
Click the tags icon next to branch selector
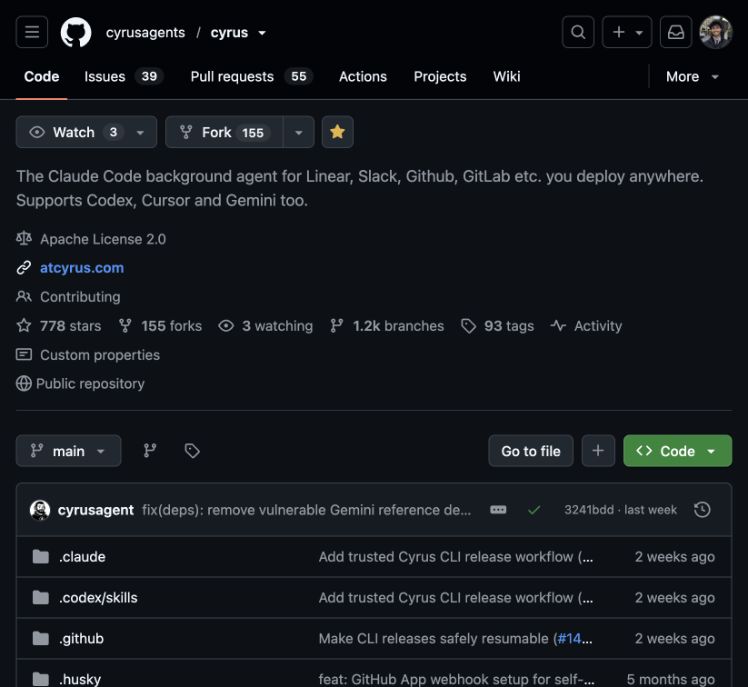click(192, 450)
